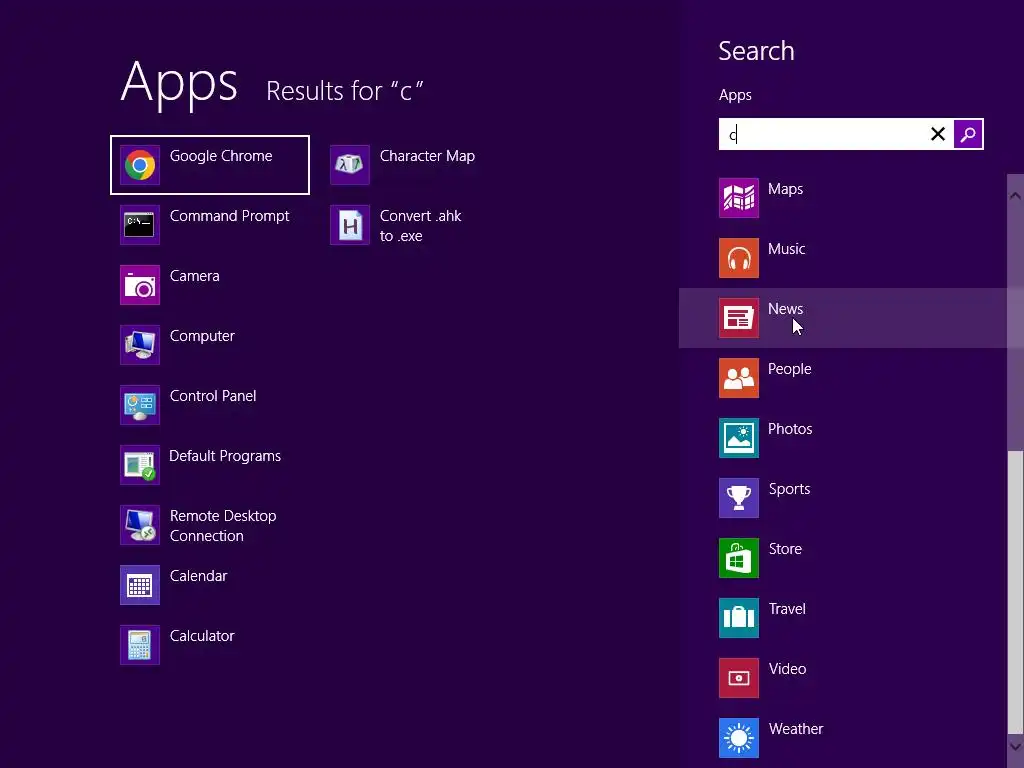Select the Sports trophy icon
The height and width of the screenshot is (768, 1024).
tap(739, 498)
